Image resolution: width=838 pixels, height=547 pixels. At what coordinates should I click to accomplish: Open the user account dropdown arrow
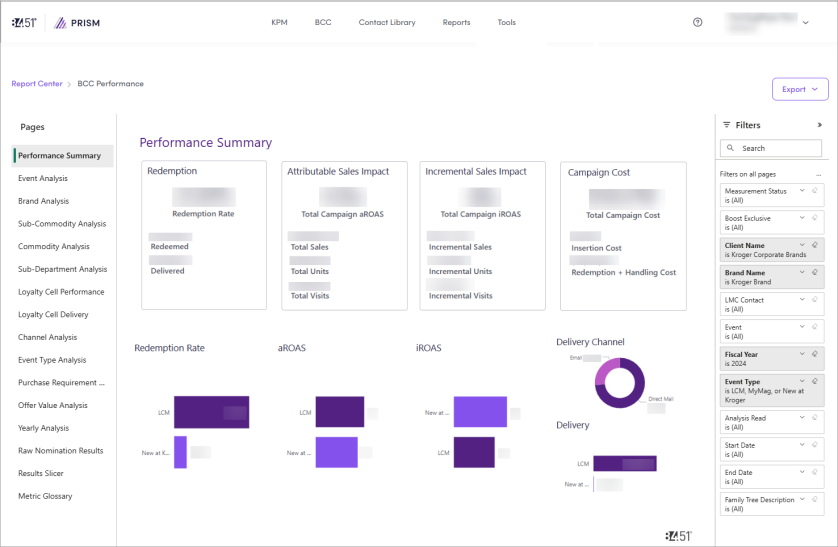click(805, 22)
